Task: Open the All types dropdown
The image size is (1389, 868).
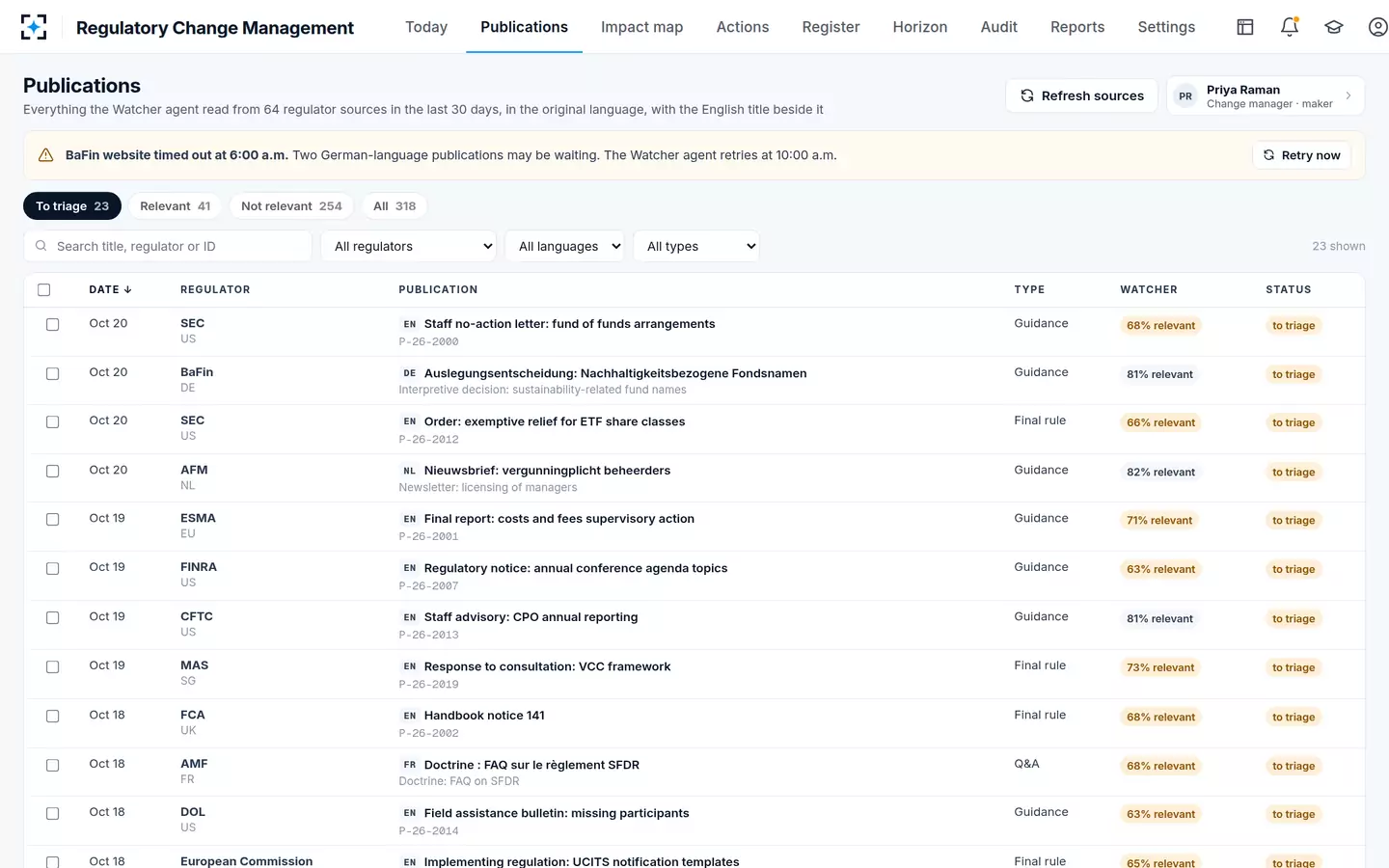Action: (x=696, y=246)
